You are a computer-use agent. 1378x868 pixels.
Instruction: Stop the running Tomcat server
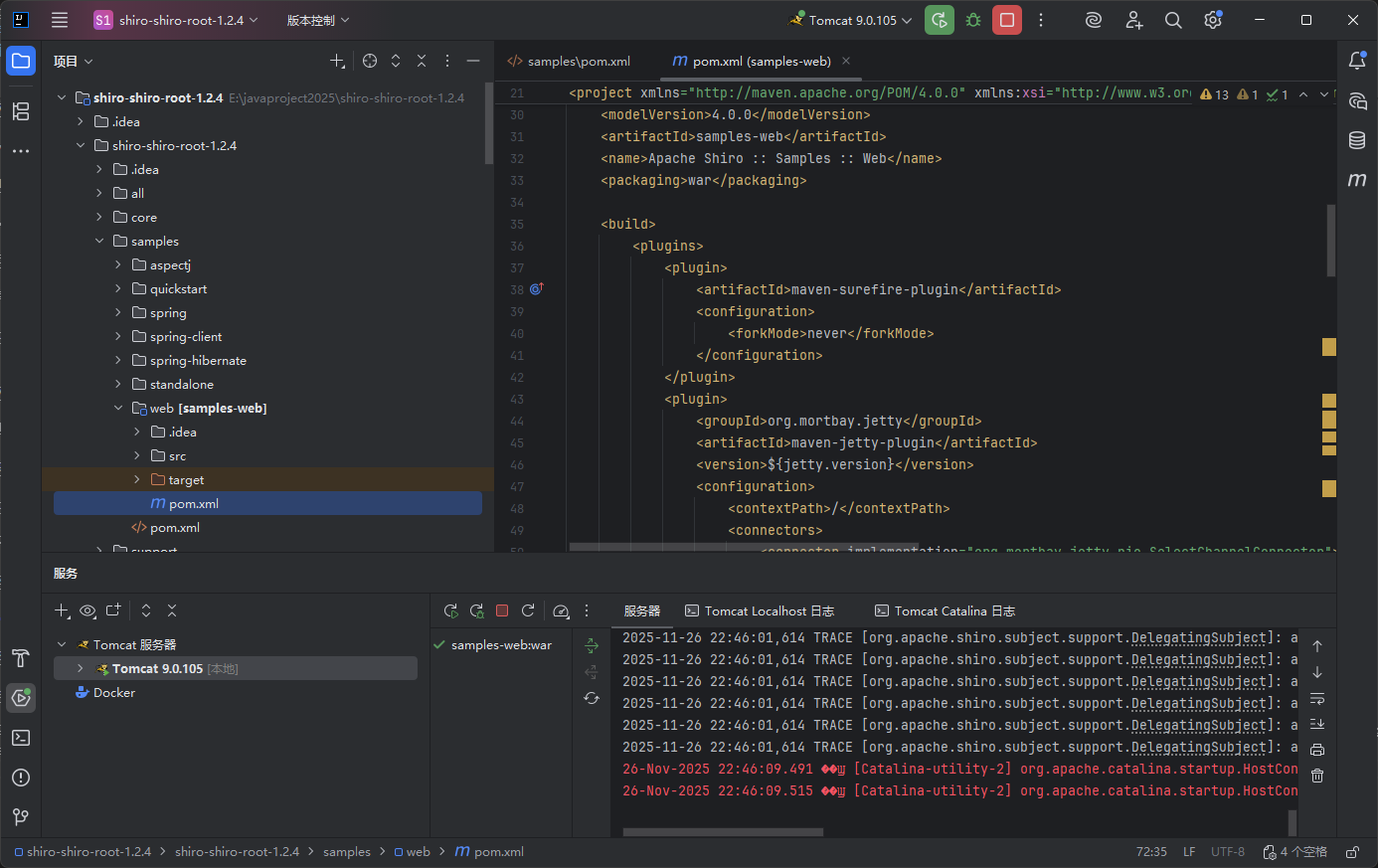1007,20
